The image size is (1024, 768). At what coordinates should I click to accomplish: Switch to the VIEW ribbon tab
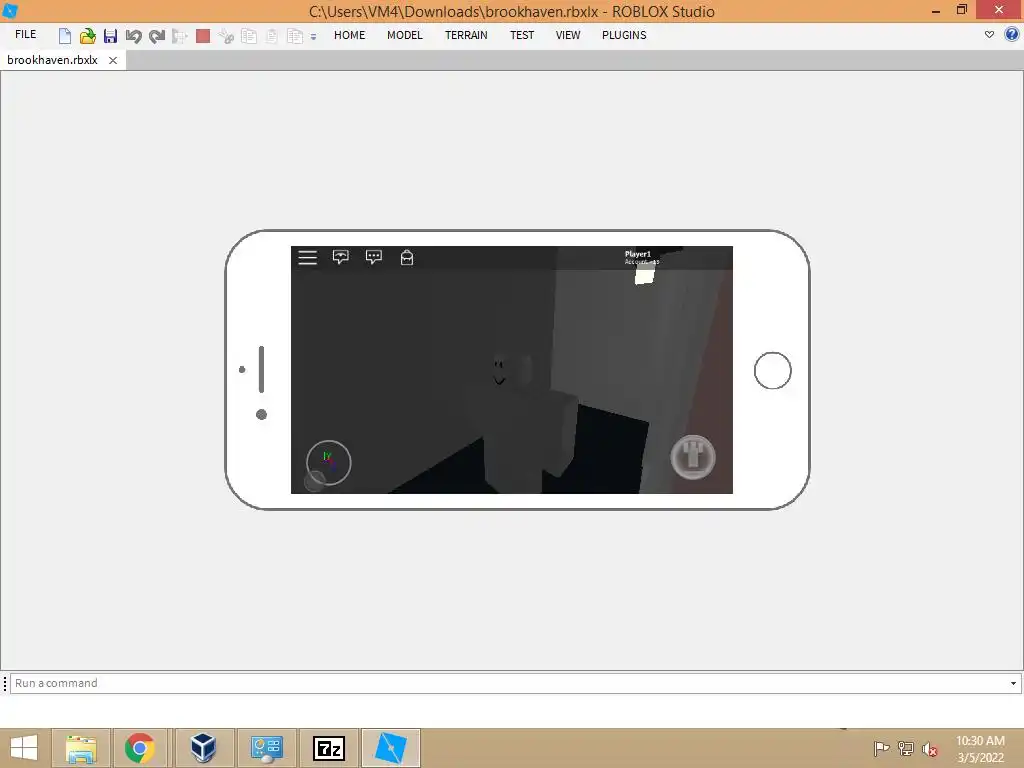(568, 35)
